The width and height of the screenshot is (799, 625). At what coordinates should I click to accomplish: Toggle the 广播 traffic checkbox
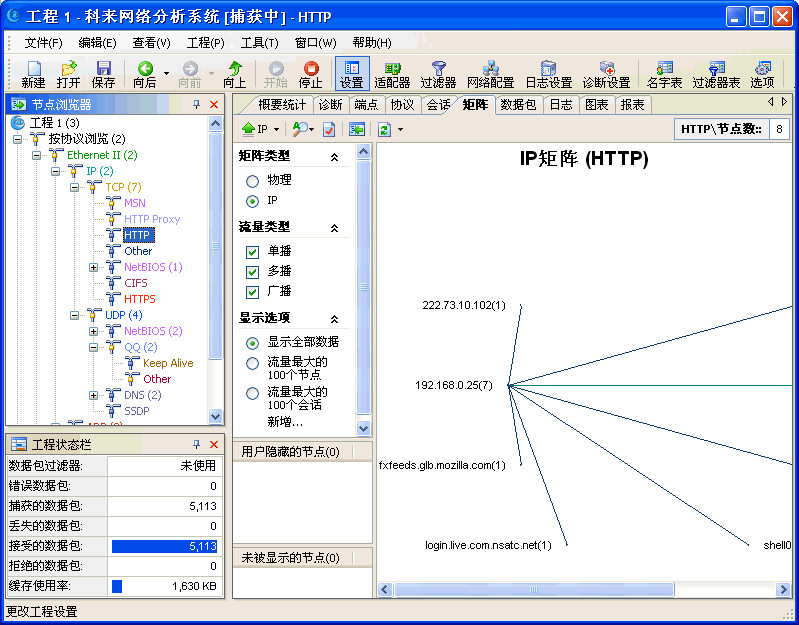tap(252, 291)
